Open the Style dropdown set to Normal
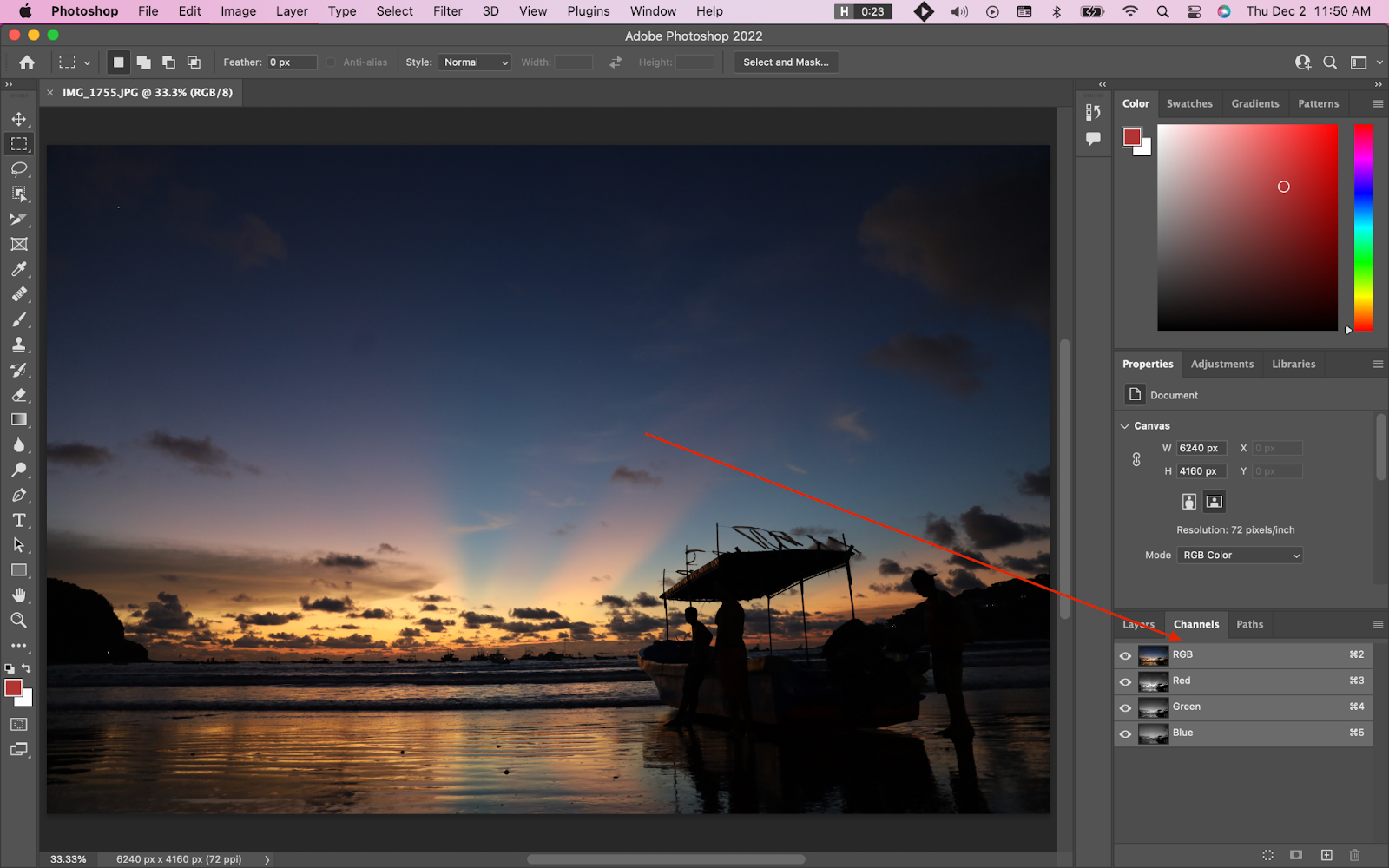The height and width of the screenshot is (868, 1389). 475,62
